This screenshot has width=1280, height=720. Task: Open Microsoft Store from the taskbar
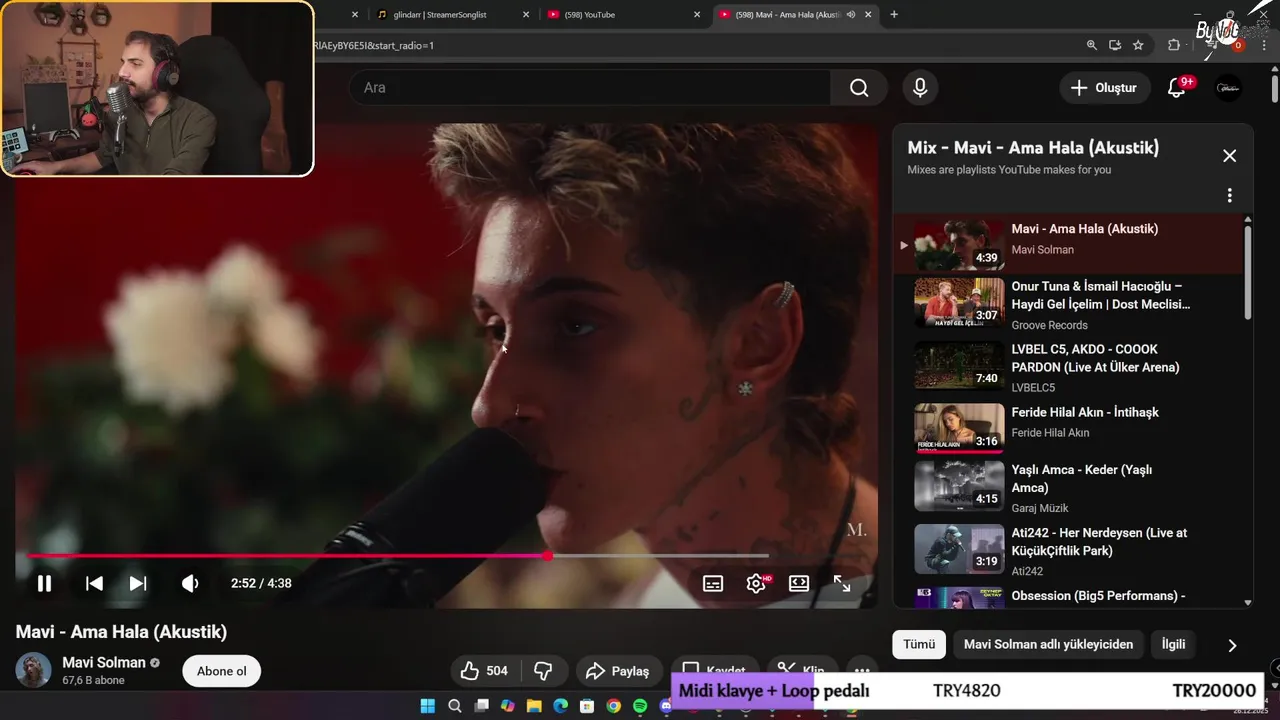587,706
